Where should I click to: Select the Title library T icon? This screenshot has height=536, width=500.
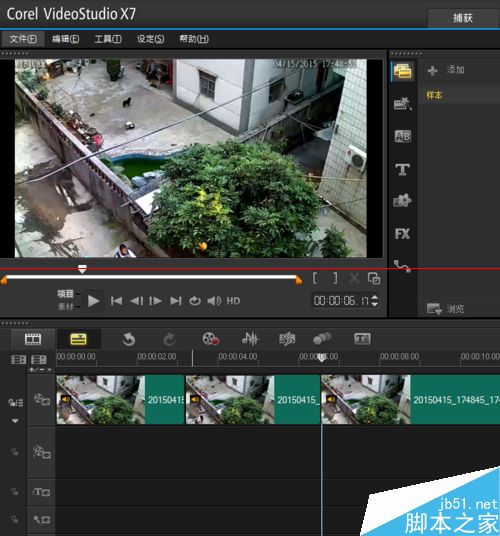pyautogui.click(x=402, y=169)
